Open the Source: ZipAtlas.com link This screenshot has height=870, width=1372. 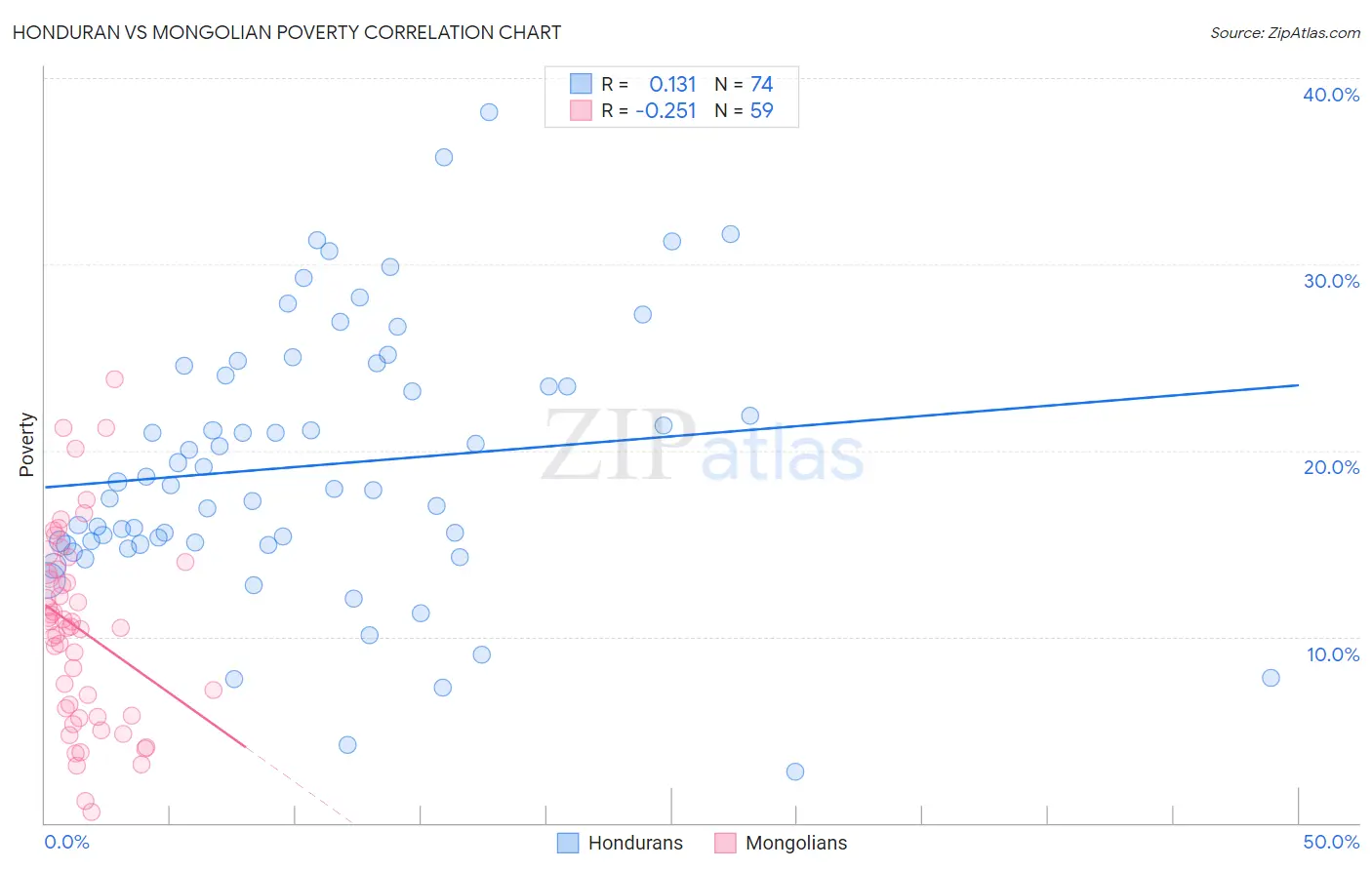click(x=1285, y=32)
